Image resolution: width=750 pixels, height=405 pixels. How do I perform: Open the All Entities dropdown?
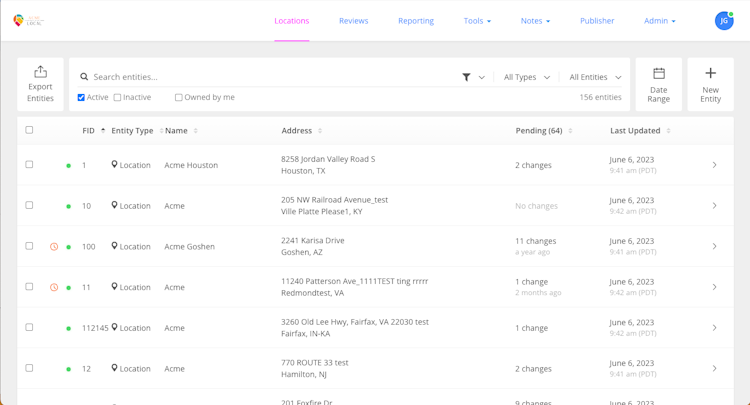[x=595, y=77]
